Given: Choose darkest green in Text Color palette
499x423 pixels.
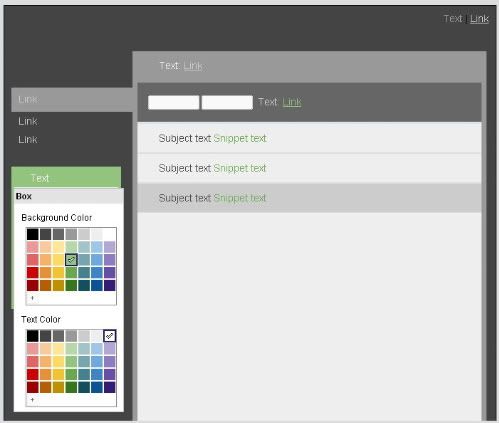Looking at the screenshot, I should [x=71, y=387].
